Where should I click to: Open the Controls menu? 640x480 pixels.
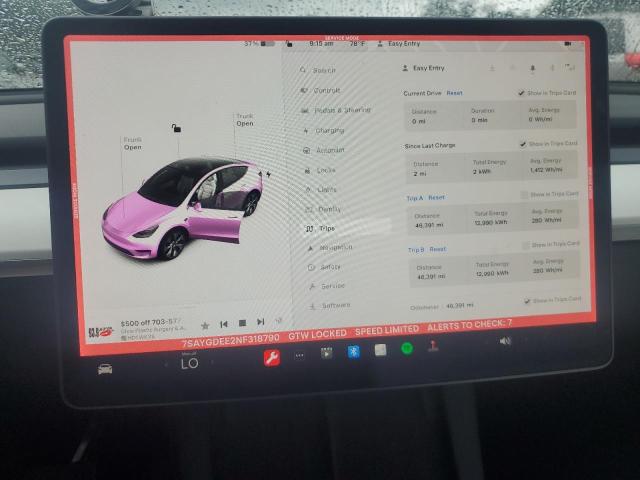pyautogui.click(x=320, y=90)
